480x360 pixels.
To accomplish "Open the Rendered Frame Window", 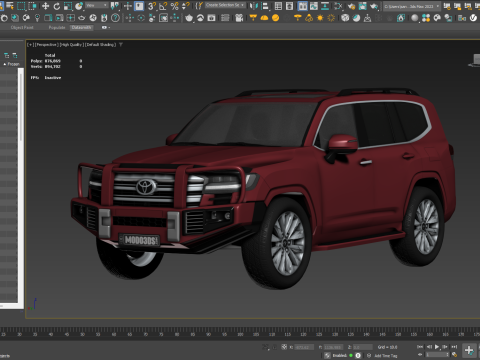I will (363, 6).
